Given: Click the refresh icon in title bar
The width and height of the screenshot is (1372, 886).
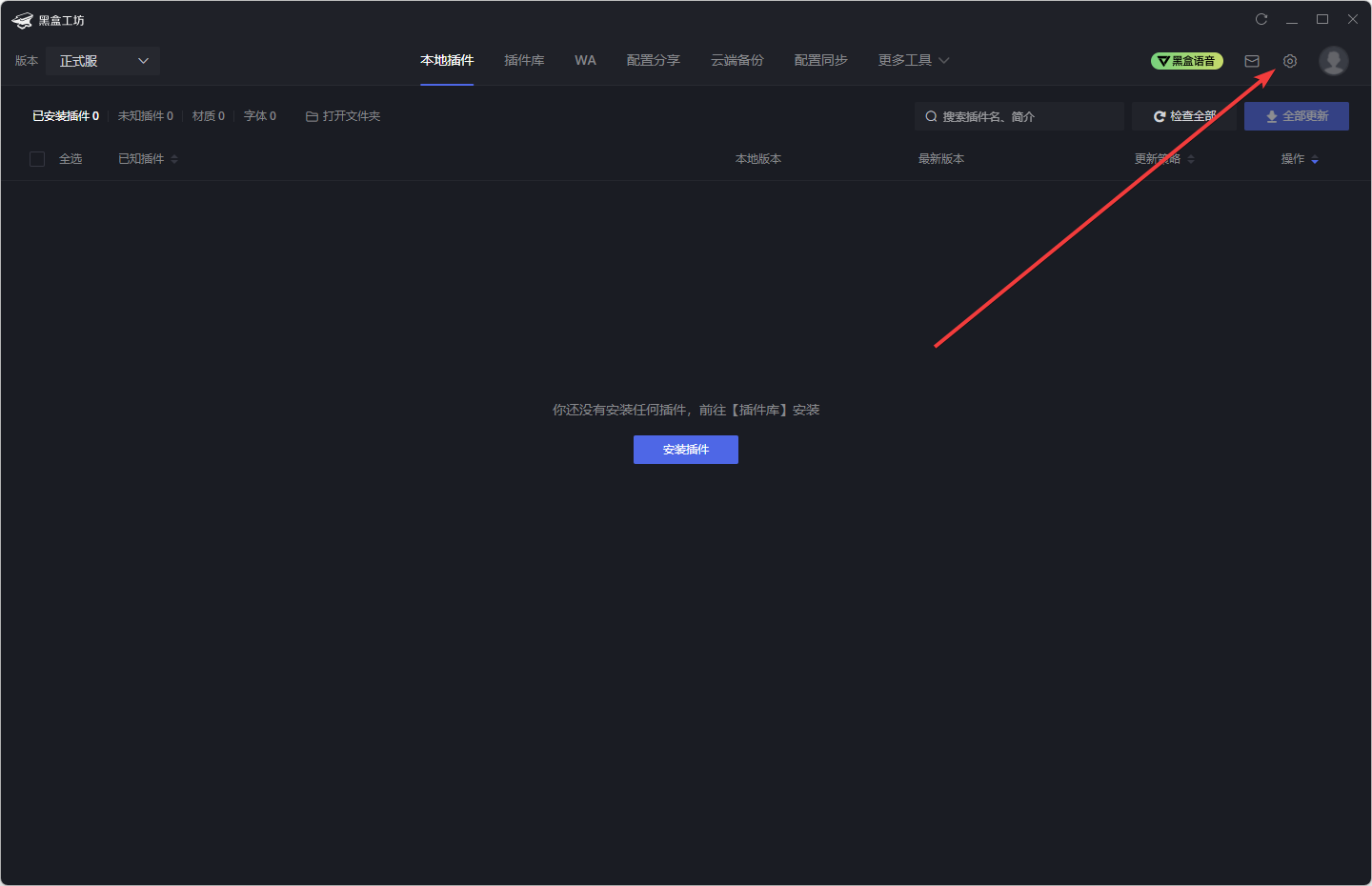Looking at the screenshot, I should pyautogui.click(x=1261, y=19).
